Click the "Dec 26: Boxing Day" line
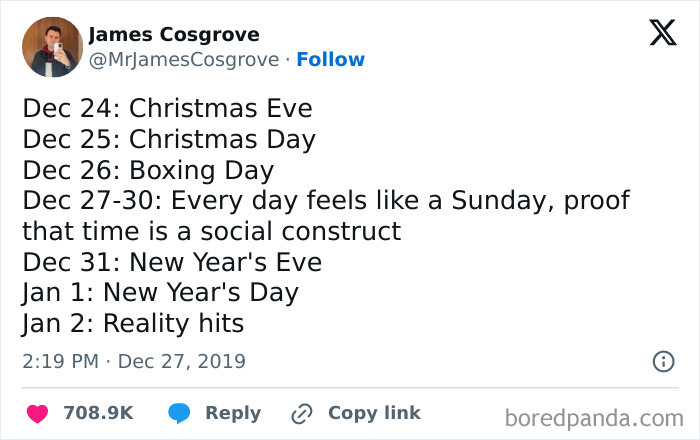 coord(148,169)
